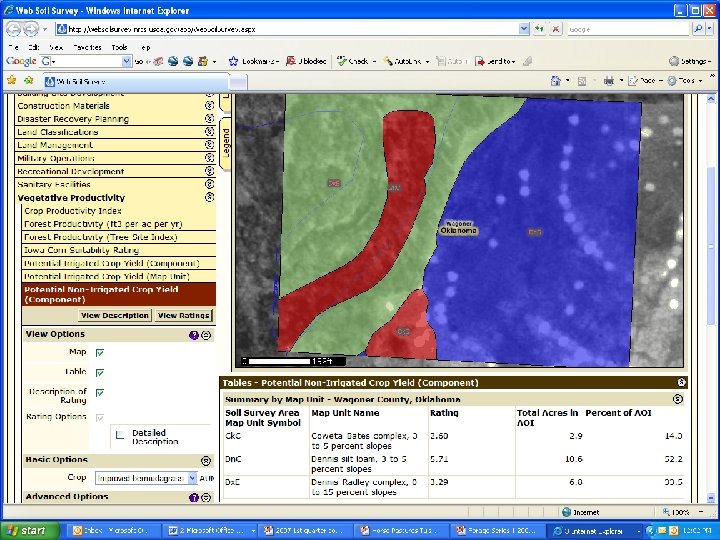Open the Favorites menu
This screenshot has width=720, height=540.
[89, 47]
